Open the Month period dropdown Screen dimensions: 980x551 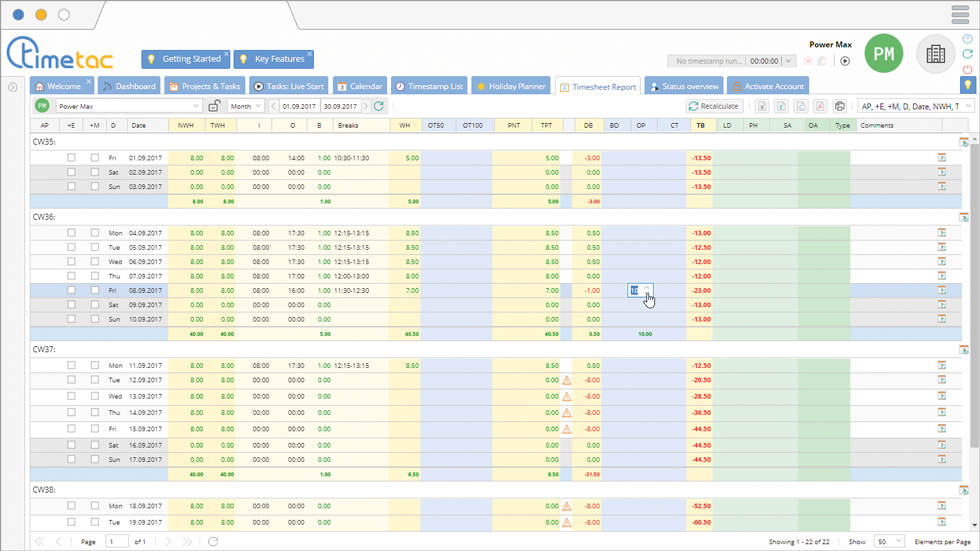[246, 106]
